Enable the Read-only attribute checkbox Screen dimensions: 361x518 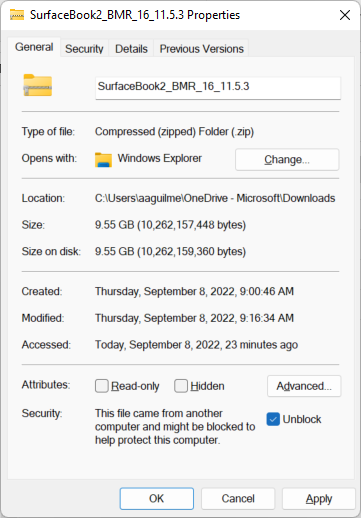[102, 386]
